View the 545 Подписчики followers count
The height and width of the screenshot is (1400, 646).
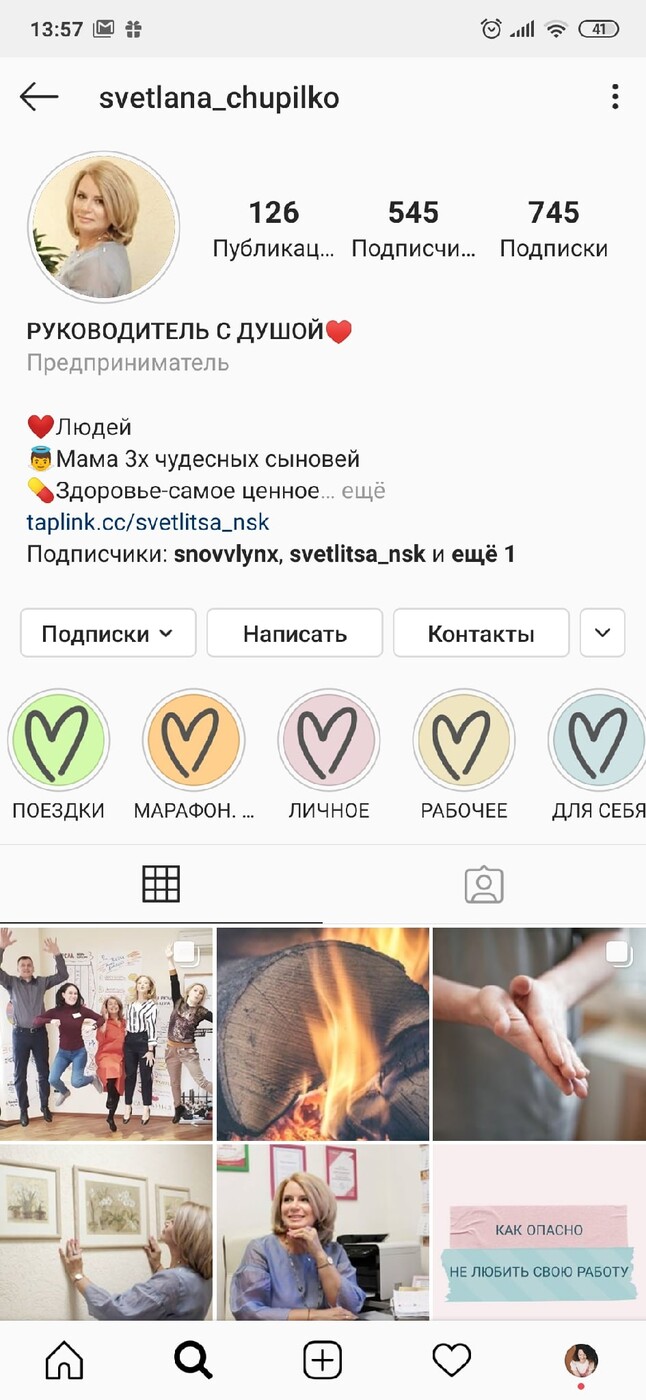coord(414,229)
